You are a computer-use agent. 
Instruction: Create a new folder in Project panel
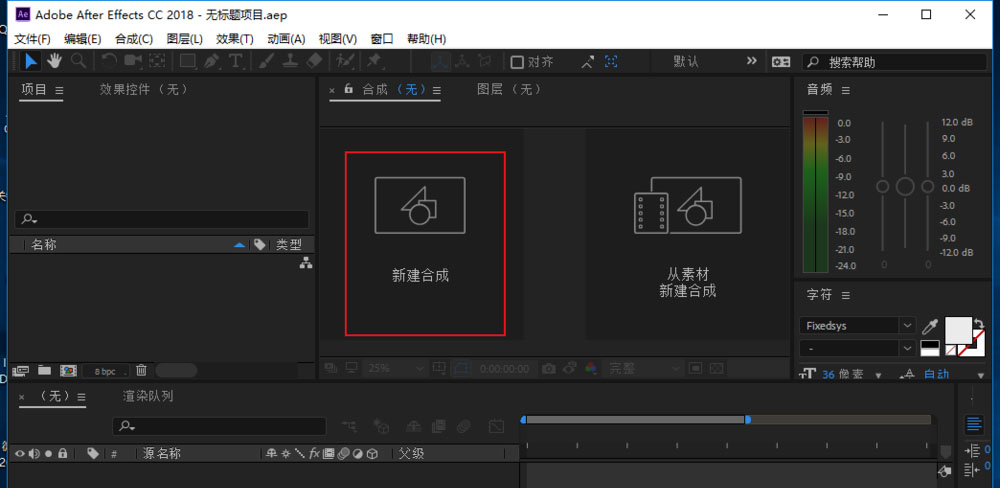pos(44,370)
